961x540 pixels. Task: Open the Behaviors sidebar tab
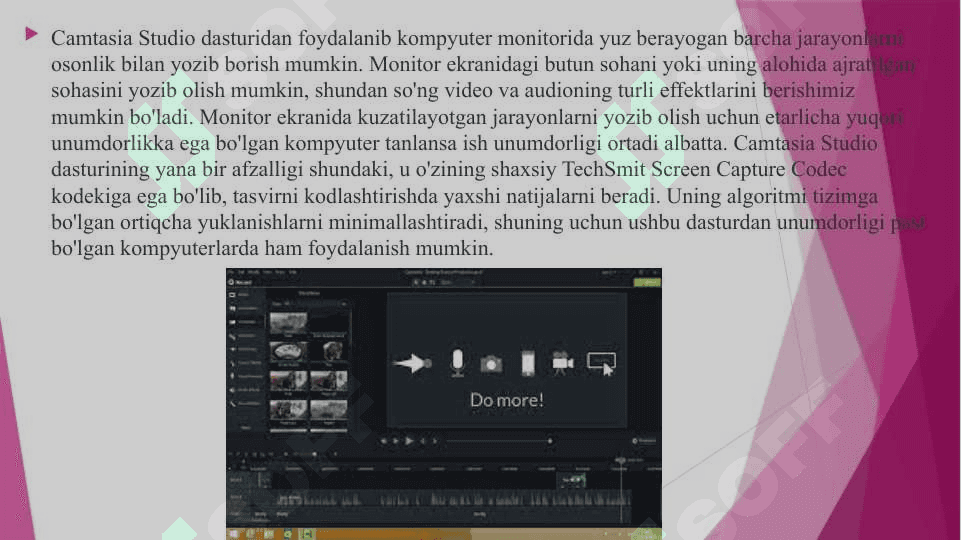click(244, 336)
